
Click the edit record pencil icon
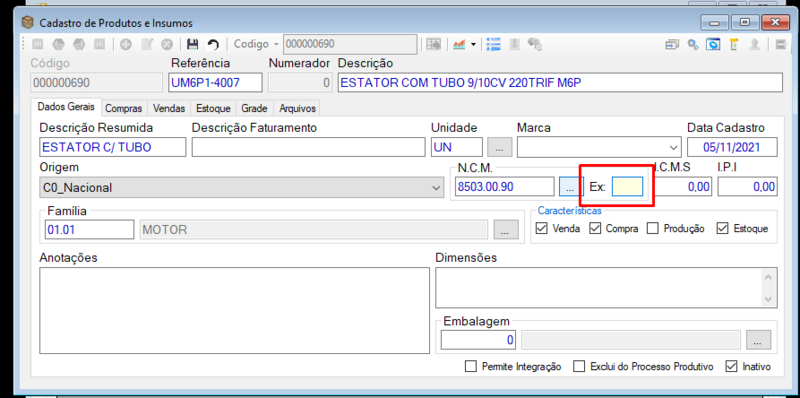147,44
